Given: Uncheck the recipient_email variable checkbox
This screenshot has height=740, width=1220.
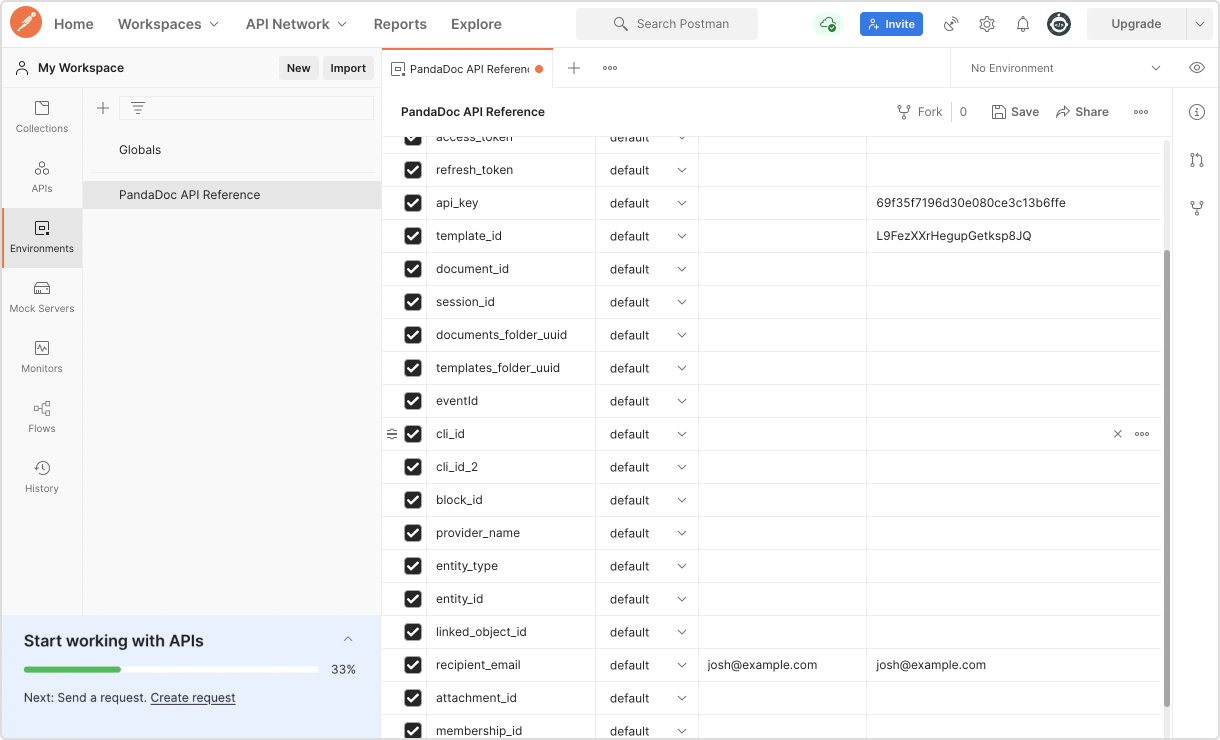Looking at the screenshot, I should click(x=413, y=665).
